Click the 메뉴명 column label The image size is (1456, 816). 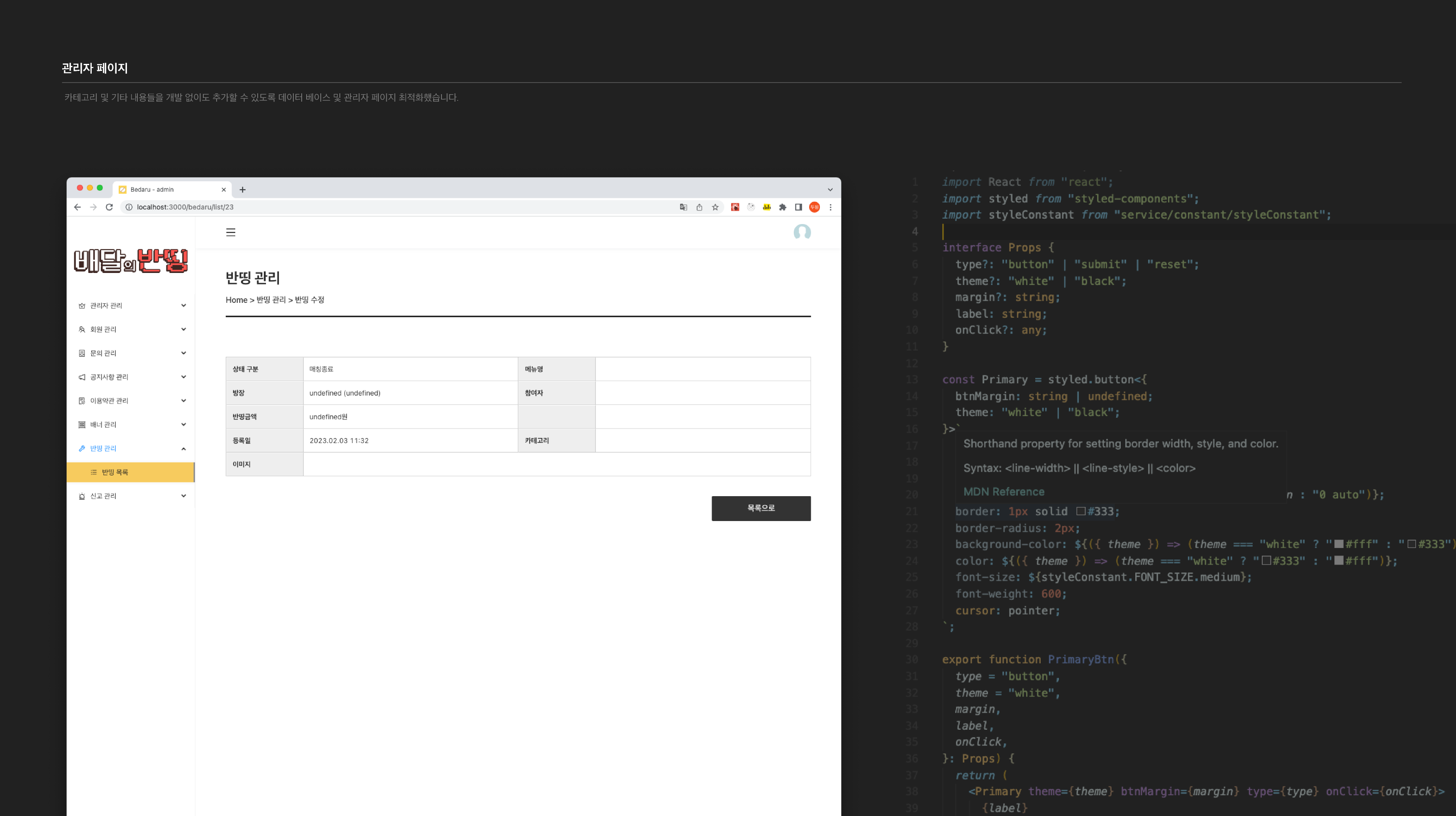pyautogui.click(x=534, y=369)
